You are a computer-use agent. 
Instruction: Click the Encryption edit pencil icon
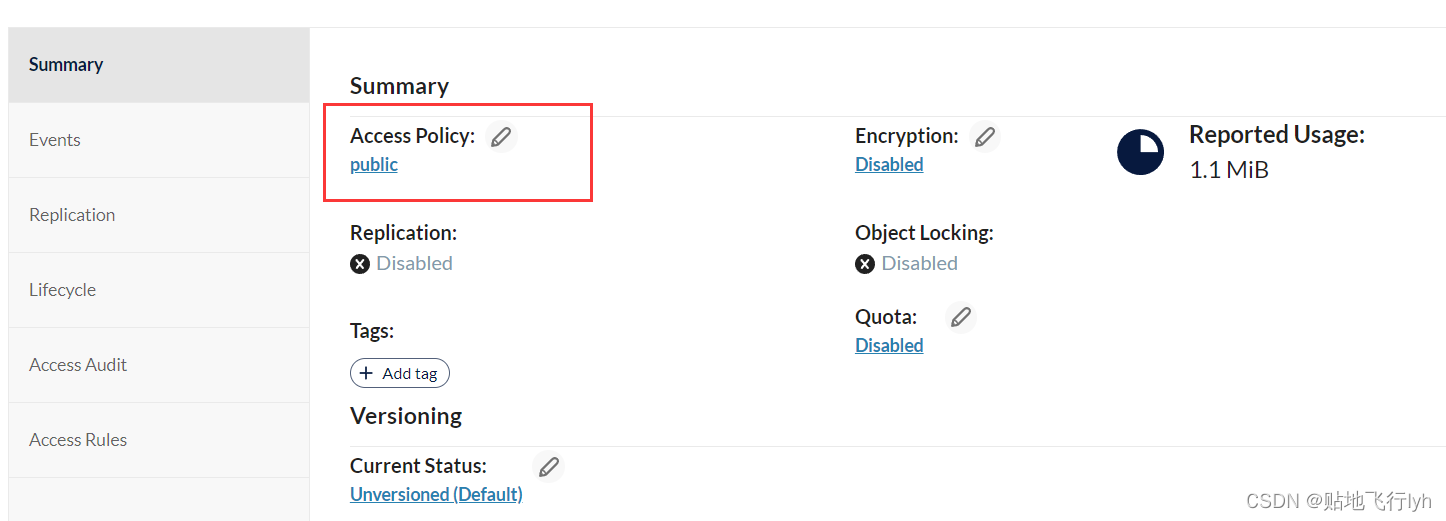(x=985, y=136)
